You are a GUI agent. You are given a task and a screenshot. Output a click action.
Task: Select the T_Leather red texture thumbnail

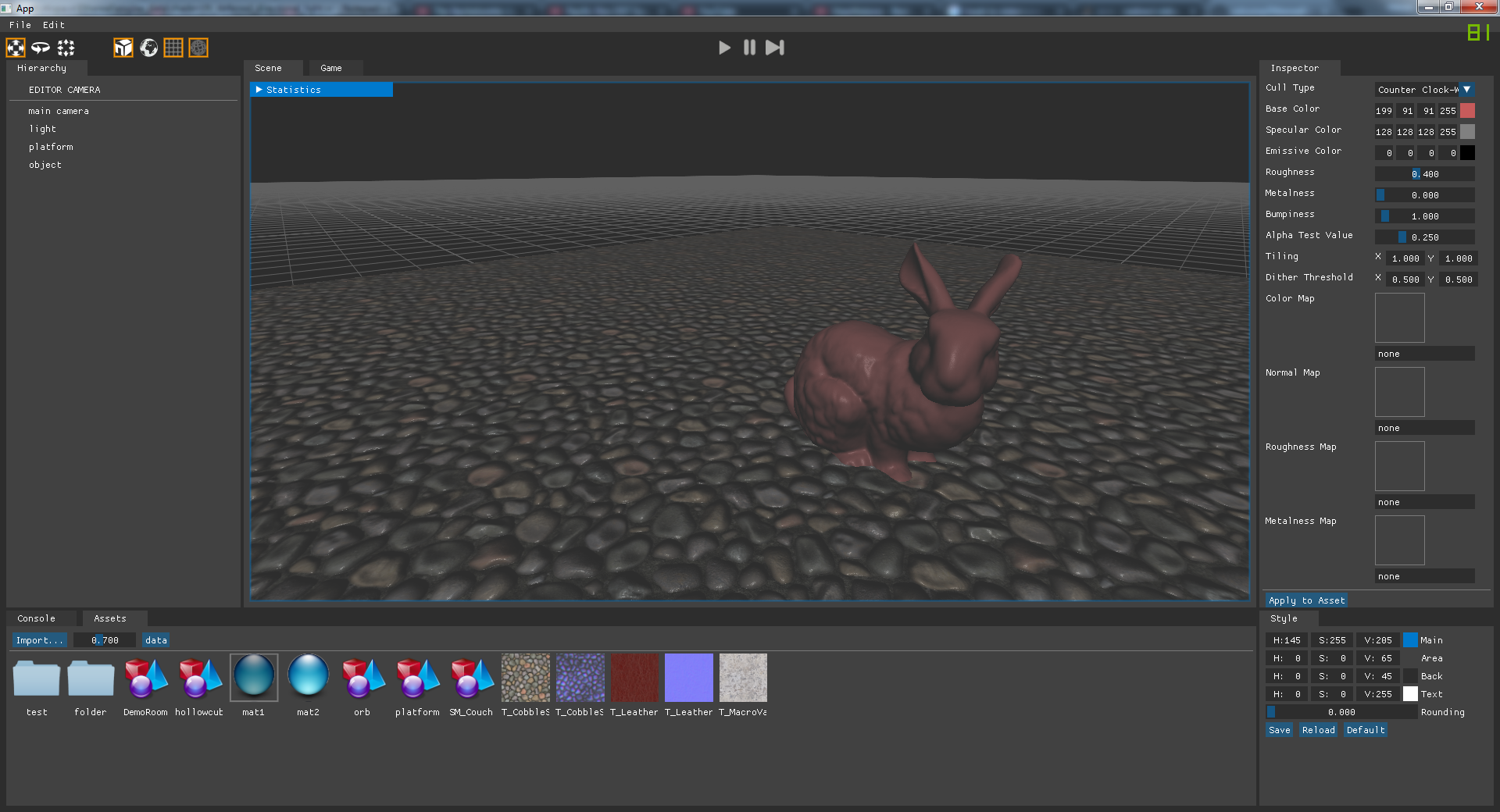[634, 678]
